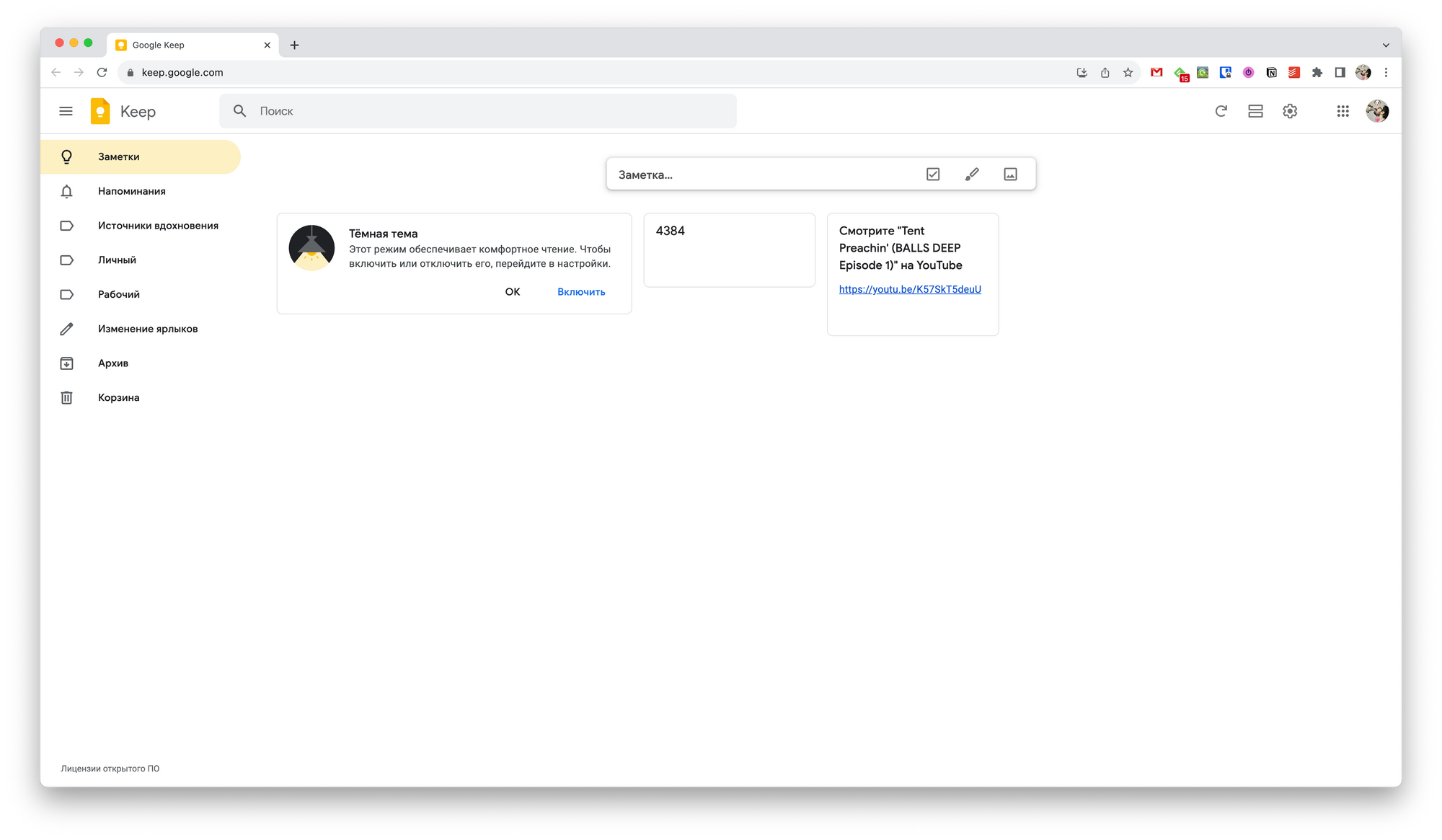The height and width of the screenshot is (840, 1442).
Task: Collapse main menu with hamburger button
Action: pos(66,111)
